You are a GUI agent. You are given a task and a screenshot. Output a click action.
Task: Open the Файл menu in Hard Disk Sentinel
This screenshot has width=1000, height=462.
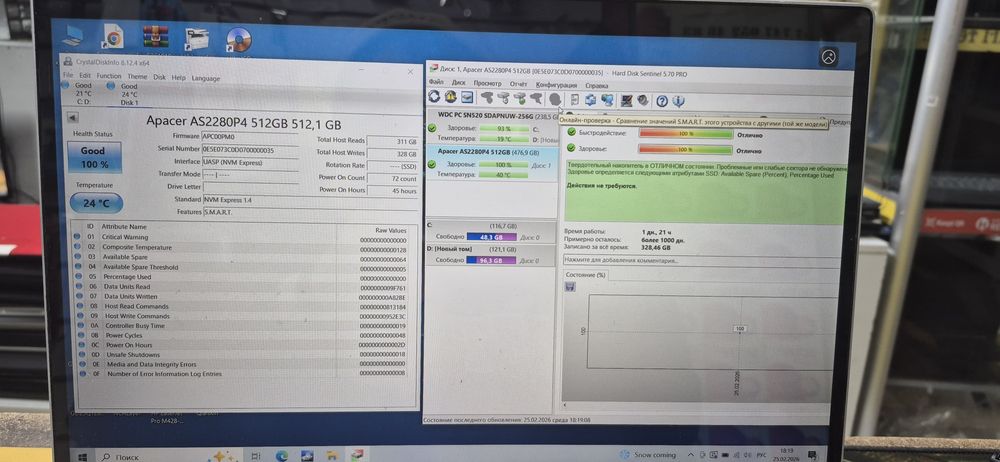point(436,82)
